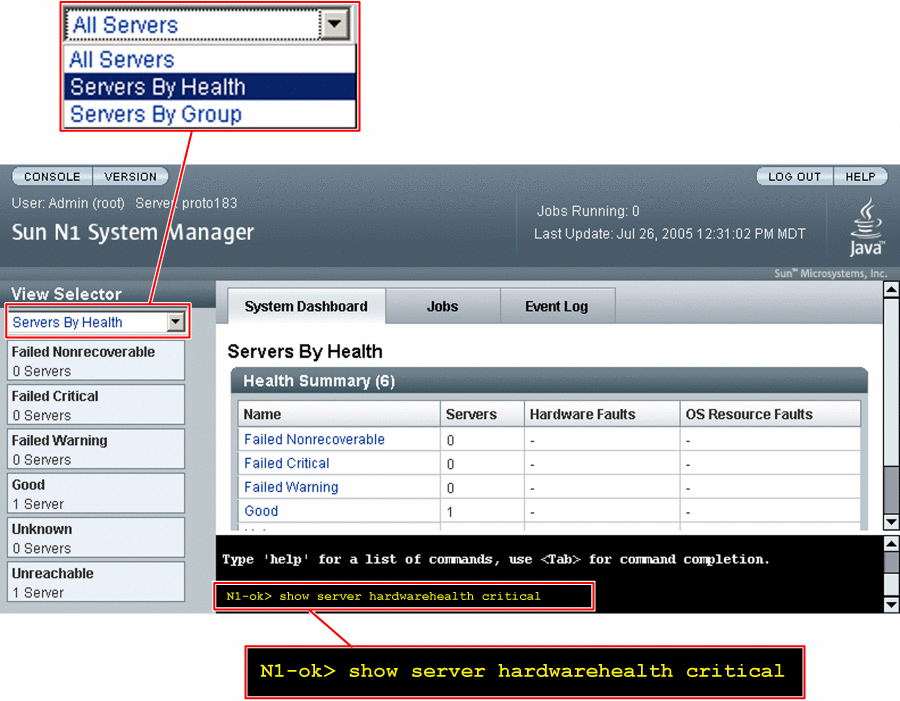The image size is (900, 701).
Task: Select the Good 1 Server sidebar box
Action: (x=96, y=493)
